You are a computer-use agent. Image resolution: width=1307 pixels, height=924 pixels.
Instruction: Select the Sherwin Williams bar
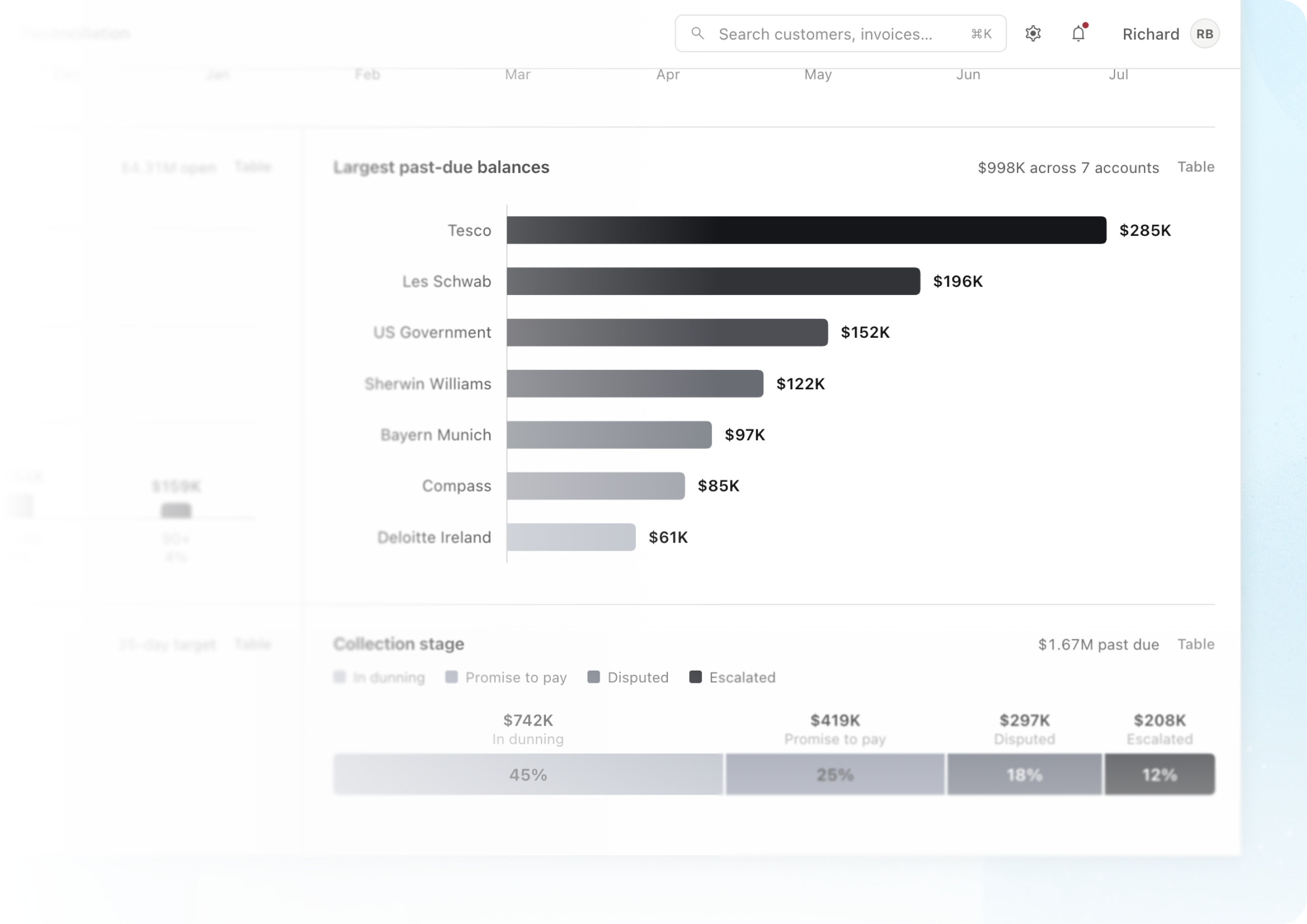[635, 383]
